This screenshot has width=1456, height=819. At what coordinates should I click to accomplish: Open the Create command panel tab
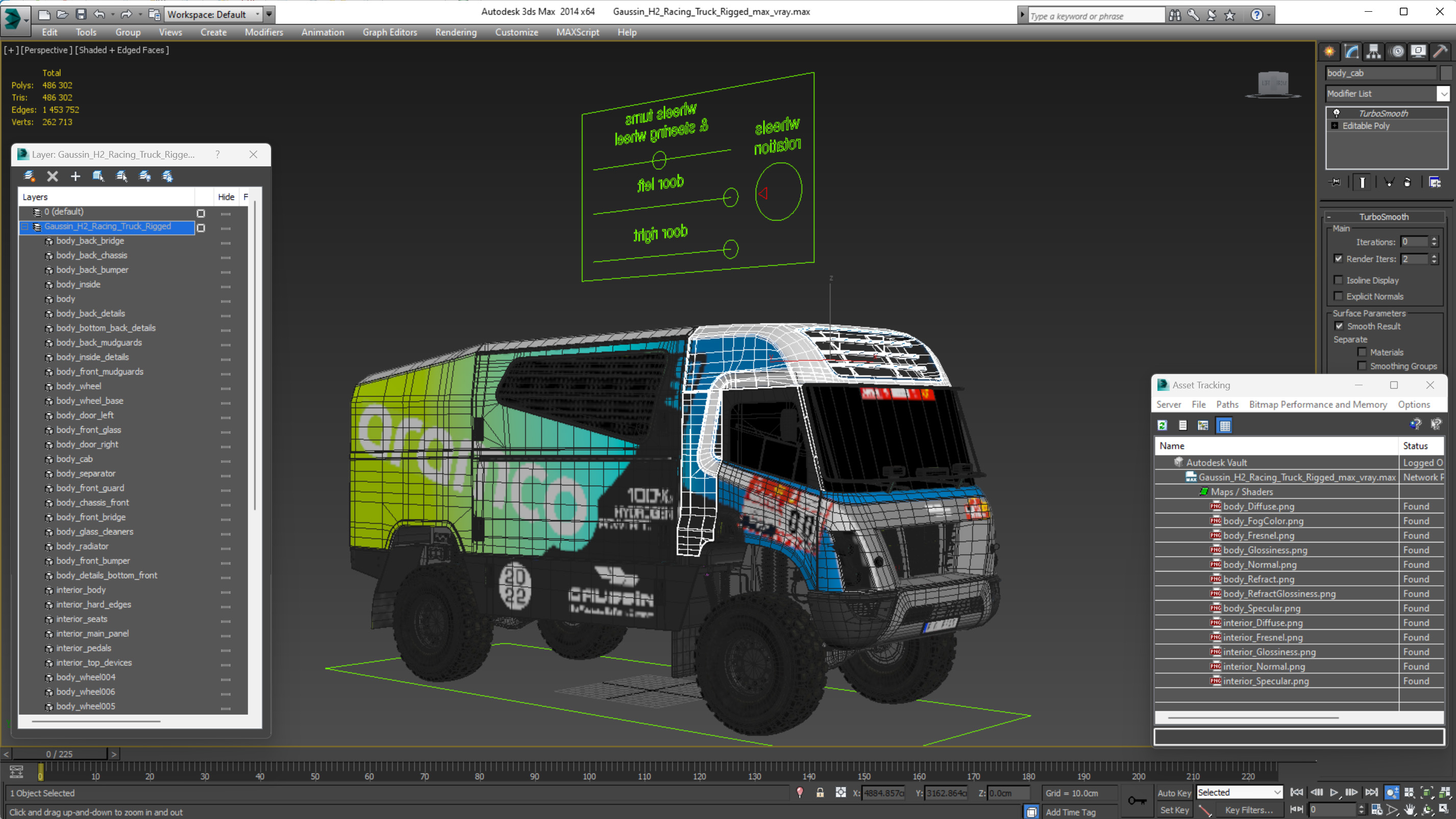click(x=1329, y=52)
